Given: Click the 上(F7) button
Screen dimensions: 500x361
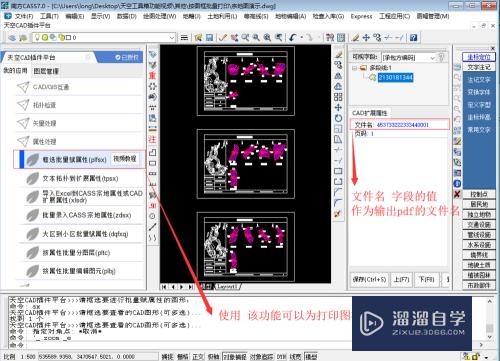Looking at the screenshot, I should point(401,279).
